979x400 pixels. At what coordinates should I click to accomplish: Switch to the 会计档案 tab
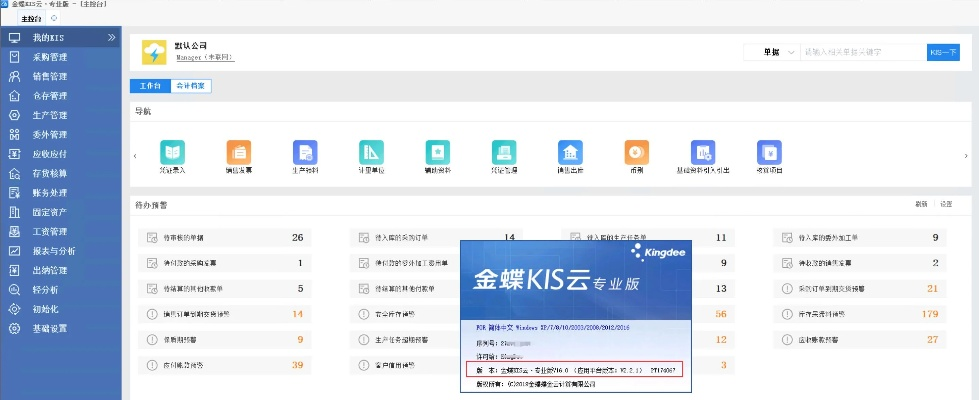coord(191,86)
